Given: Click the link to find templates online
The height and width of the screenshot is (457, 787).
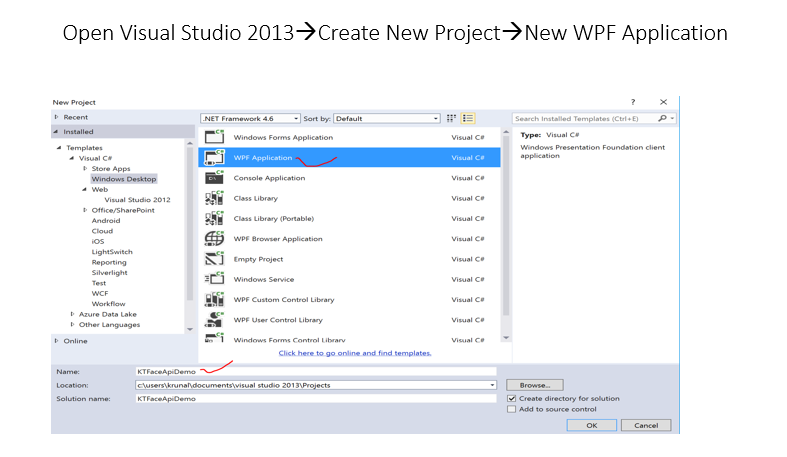Looking at the screenshot, I should click(355, 353).
